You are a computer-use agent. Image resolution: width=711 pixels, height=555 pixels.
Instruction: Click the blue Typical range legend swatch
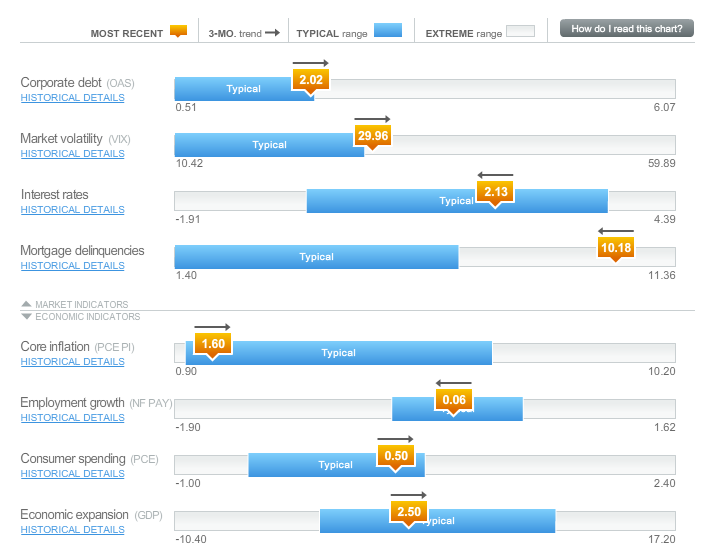pos(387,32)
